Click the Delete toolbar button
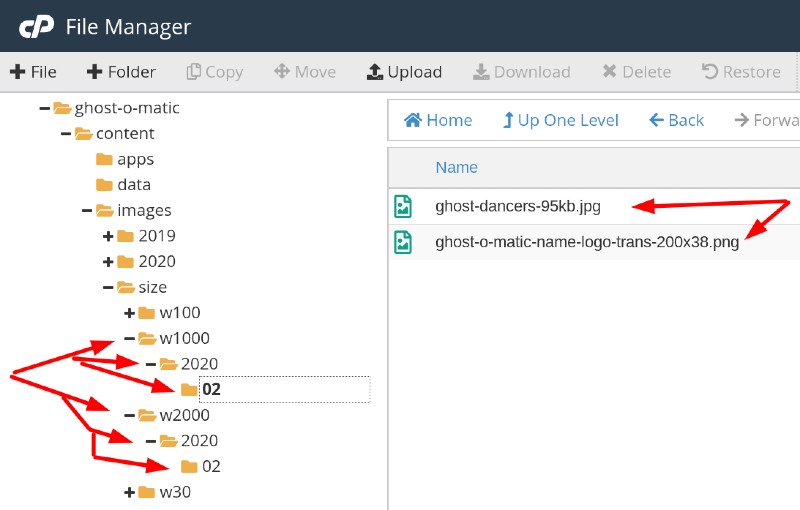 click(x=636, y=72)
